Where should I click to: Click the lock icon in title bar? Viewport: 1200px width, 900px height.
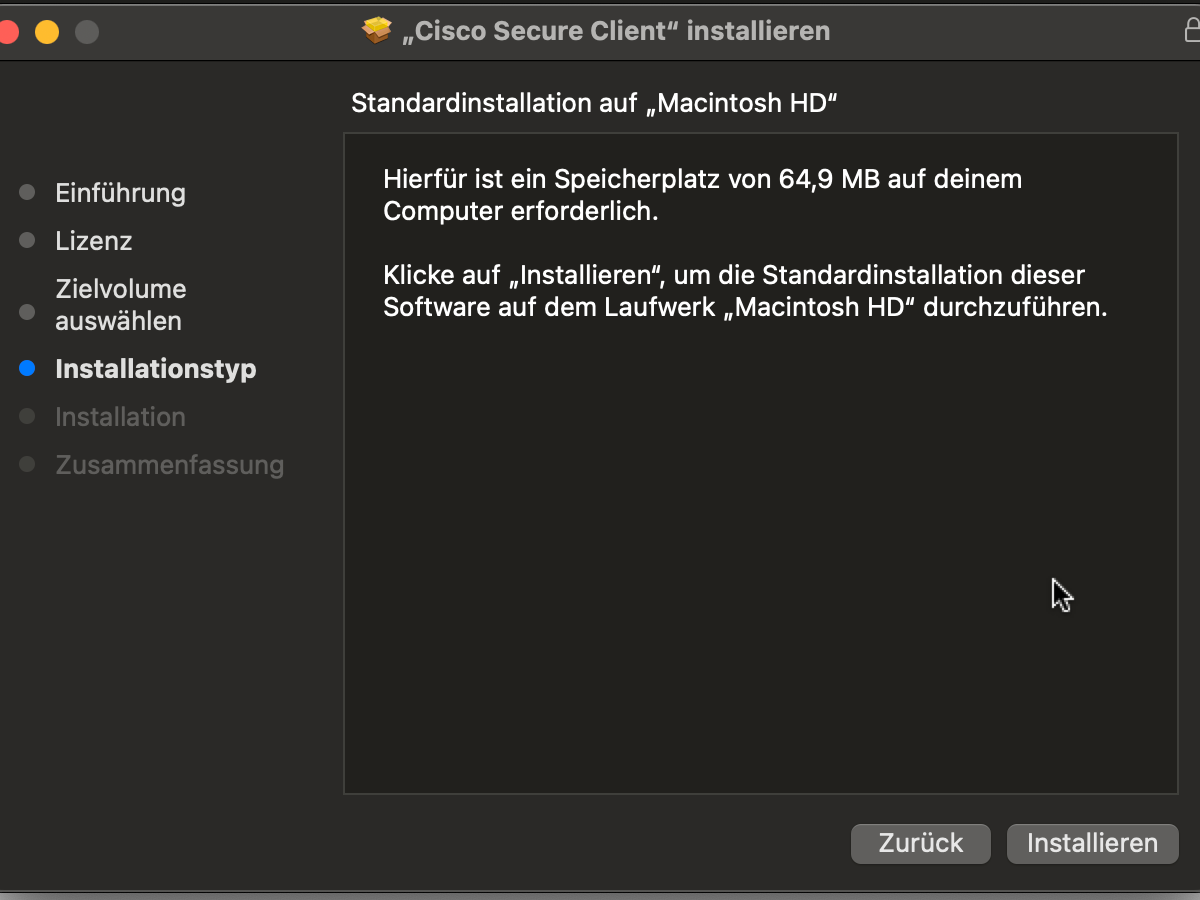1192,31
